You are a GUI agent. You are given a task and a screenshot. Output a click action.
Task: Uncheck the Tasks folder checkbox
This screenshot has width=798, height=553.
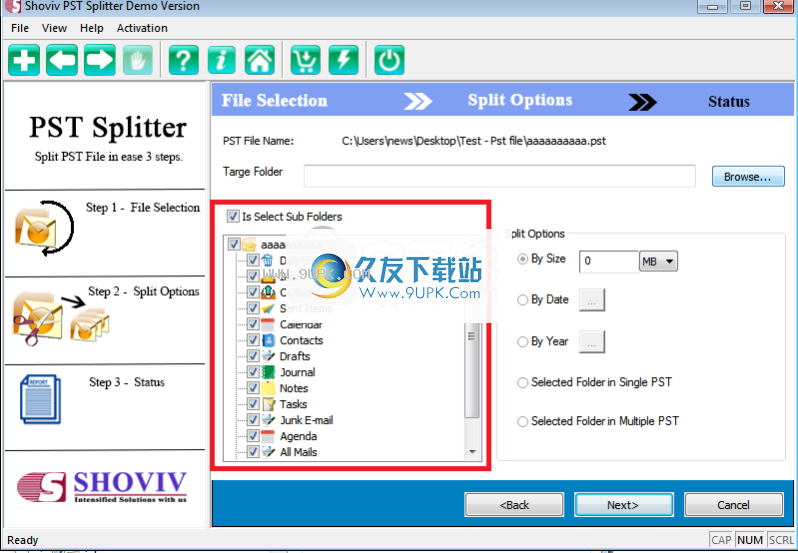pos(253,404)
